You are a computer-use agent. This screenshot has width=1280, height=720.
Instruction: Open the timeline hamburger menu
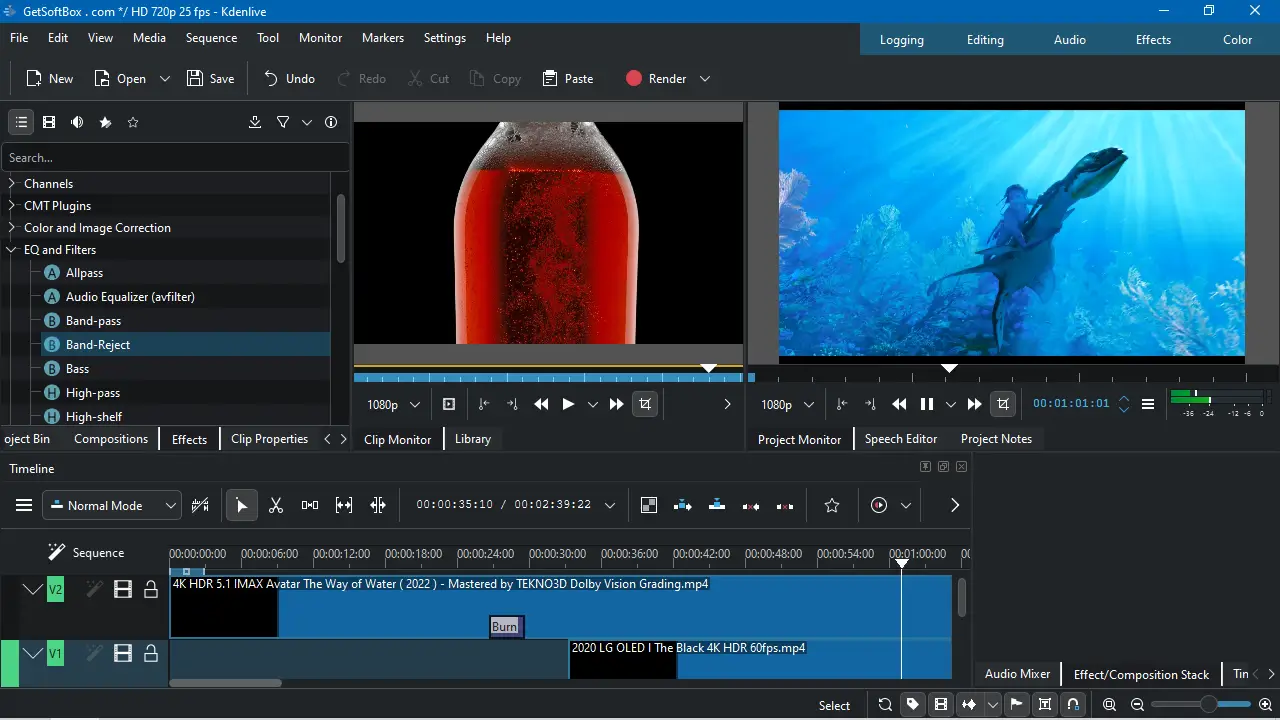point(24,505)
